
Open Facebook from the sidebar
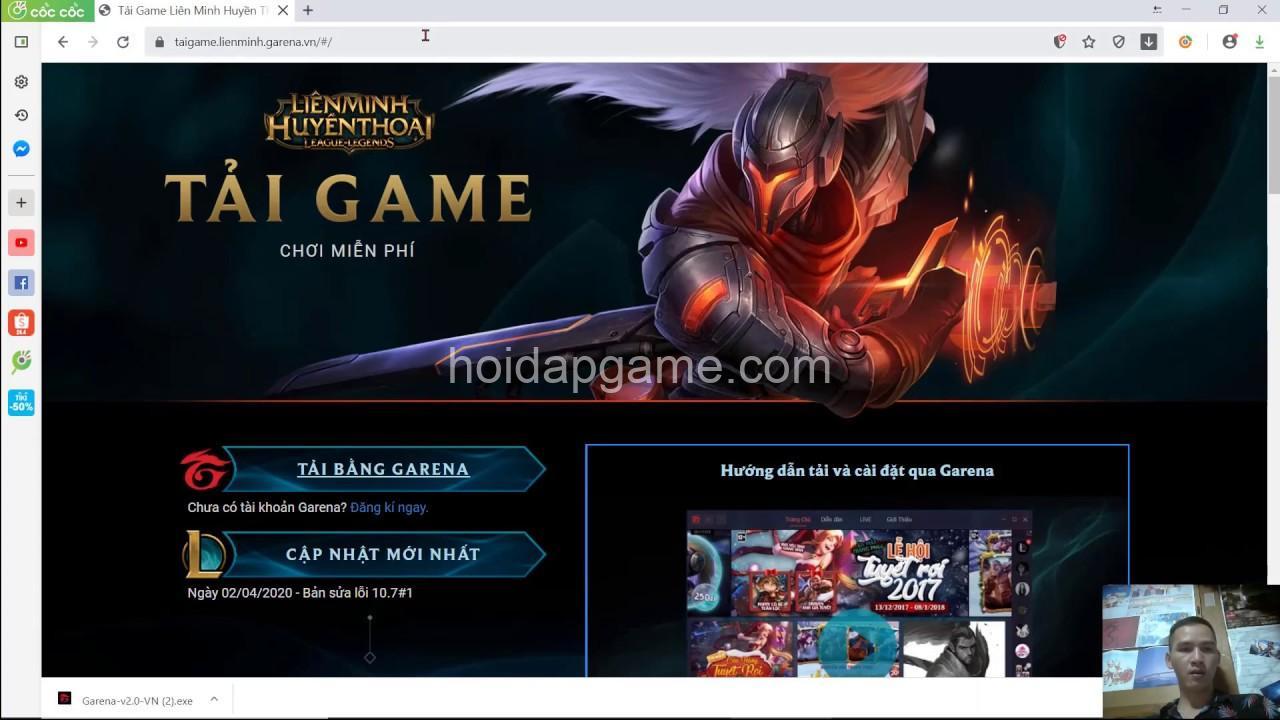(21, 283)
